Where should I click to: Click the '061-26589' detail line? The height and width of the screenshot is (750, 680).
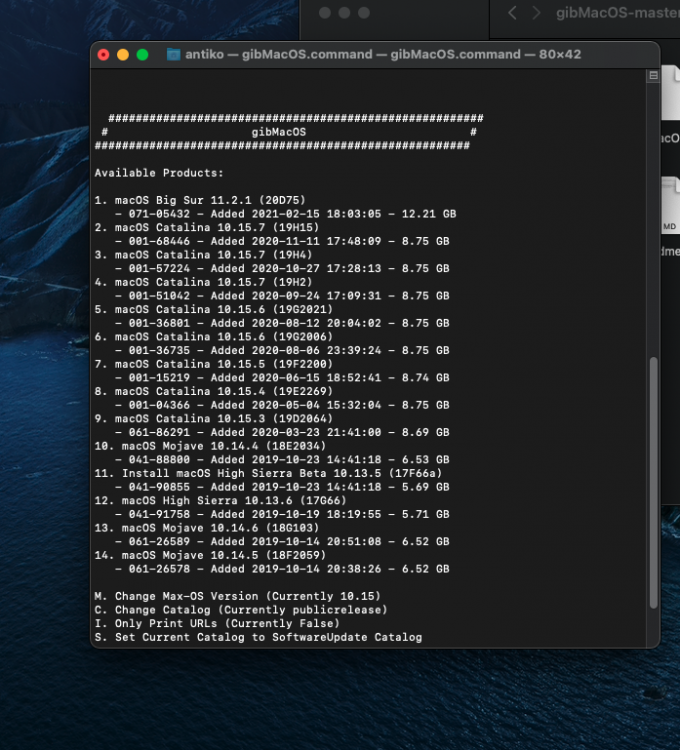coord(282,541)
